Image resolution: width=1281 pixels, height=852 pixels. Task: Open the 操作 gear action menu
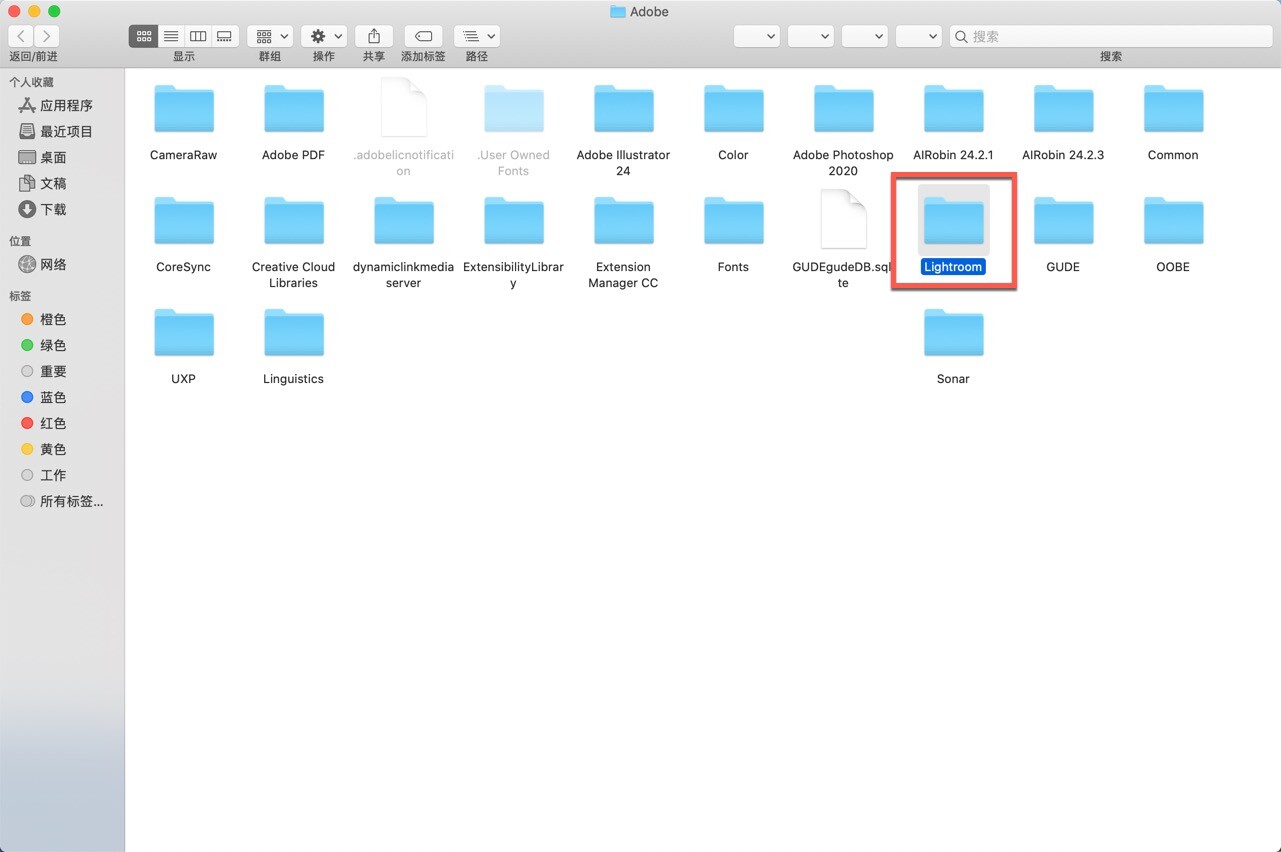tap(324, 36)
